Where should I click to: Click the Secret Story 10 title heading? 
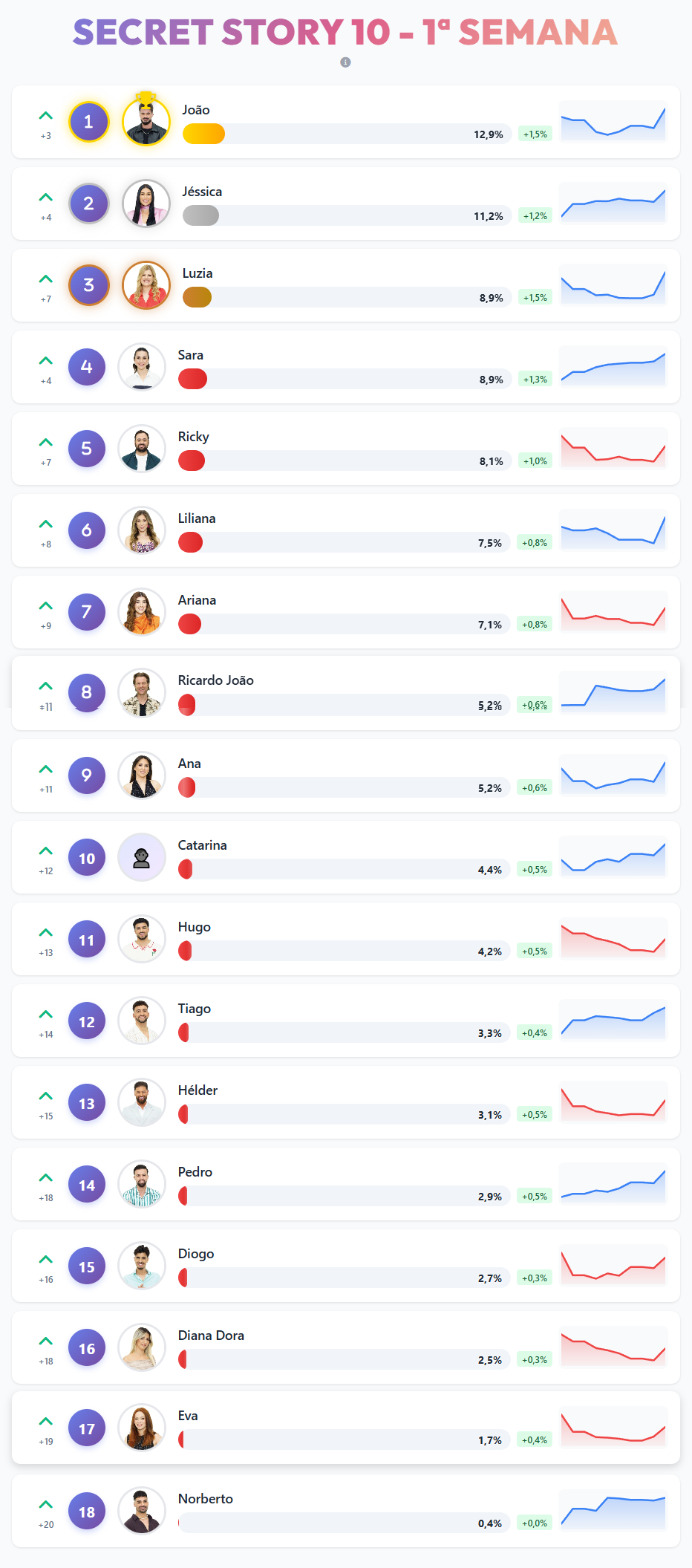click(x=345, y=33)
